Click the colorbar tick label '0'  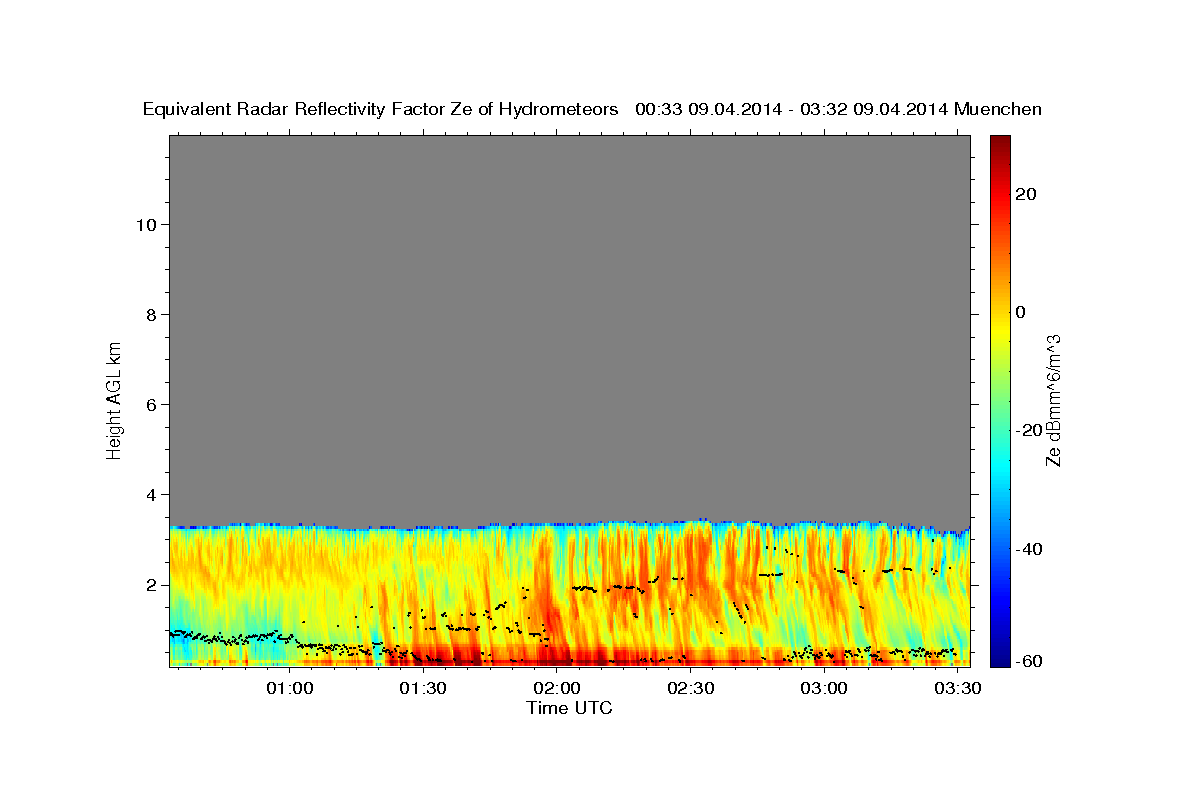click(1020, 312)
